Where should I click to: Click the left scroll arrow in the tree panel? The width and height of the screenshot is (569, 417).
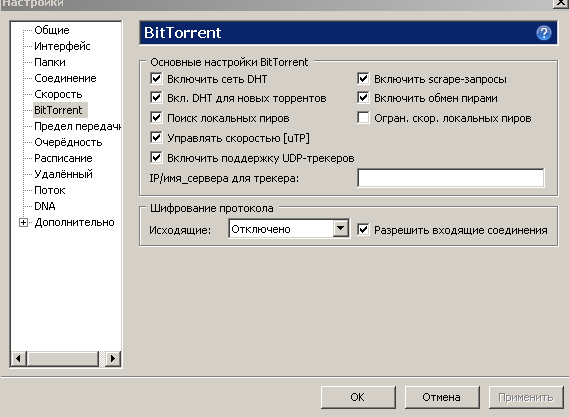18,359
